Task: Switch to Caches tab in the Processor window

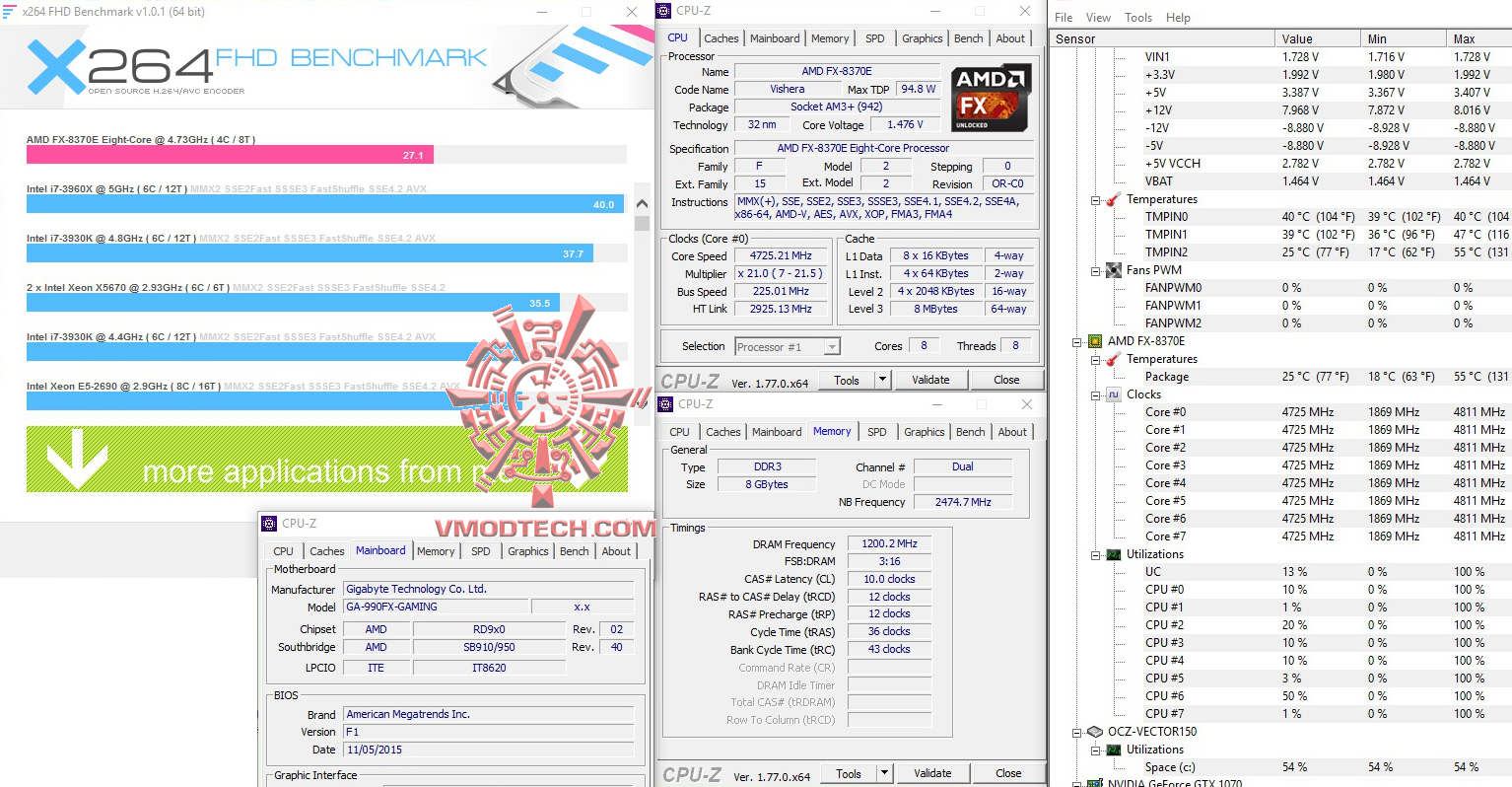Action: coord(722,38)
